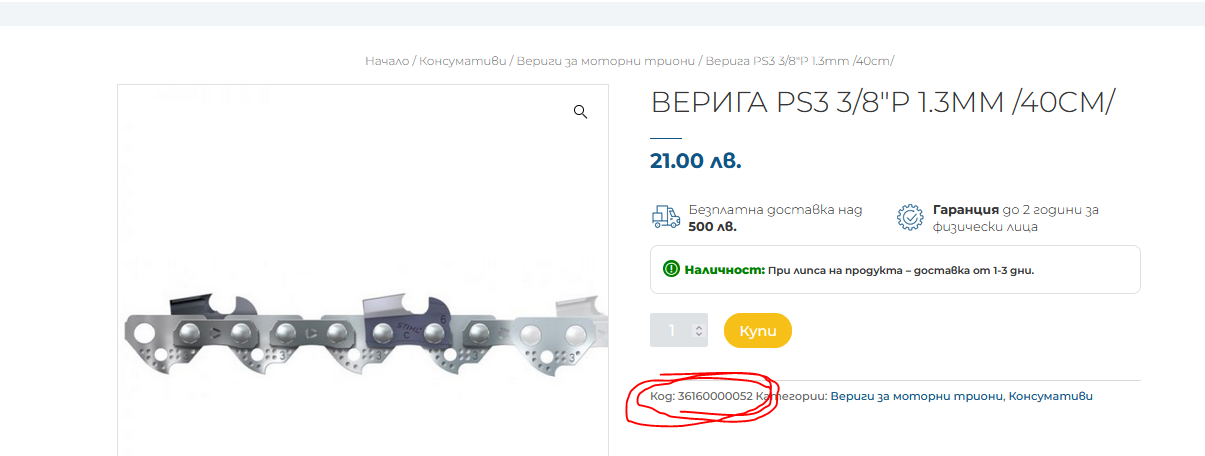
Task: Focus the quantity input field
Action: click(x=679, y=331)
